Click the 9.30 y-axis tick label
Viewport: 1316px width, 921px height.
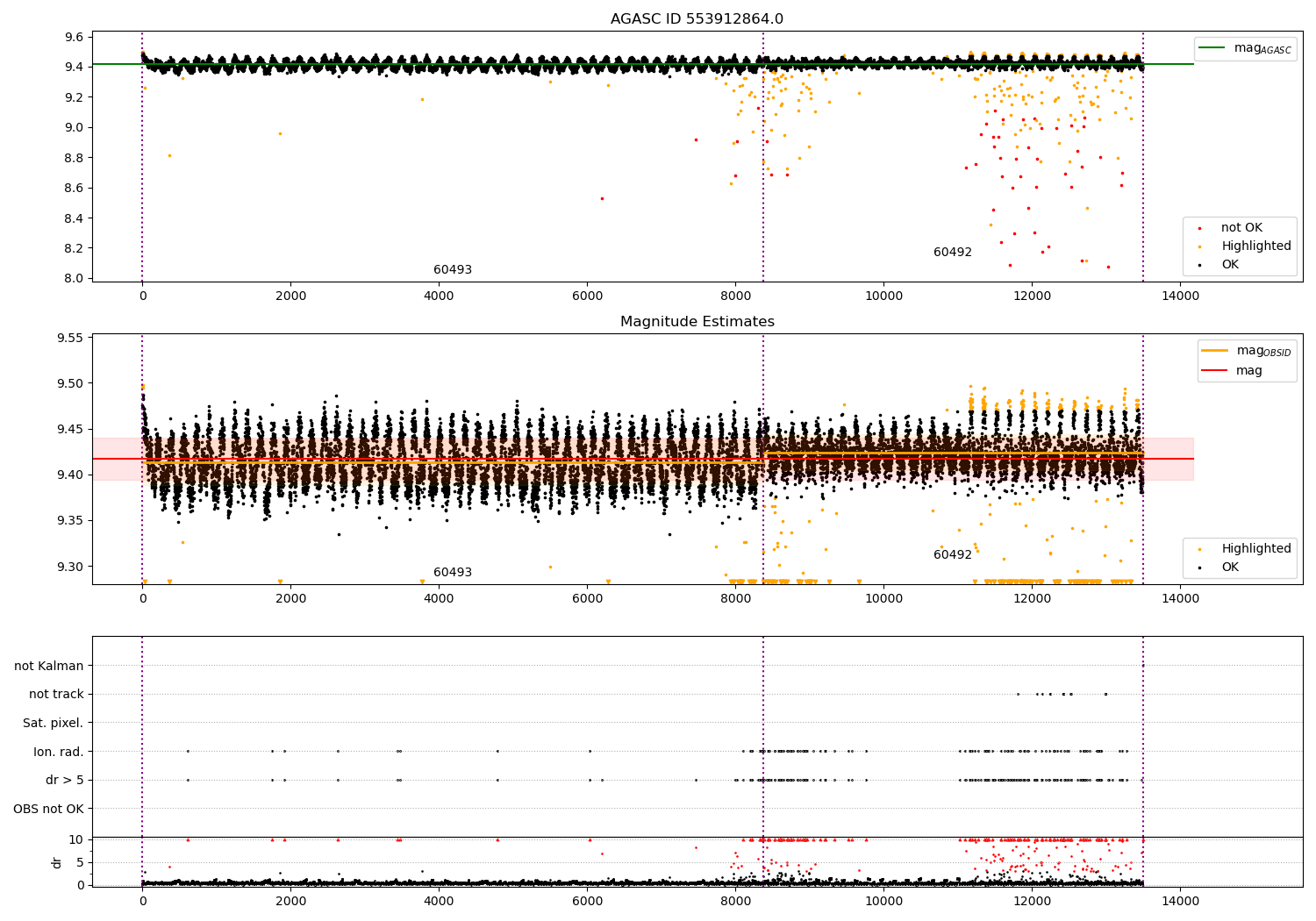[70, 567]
